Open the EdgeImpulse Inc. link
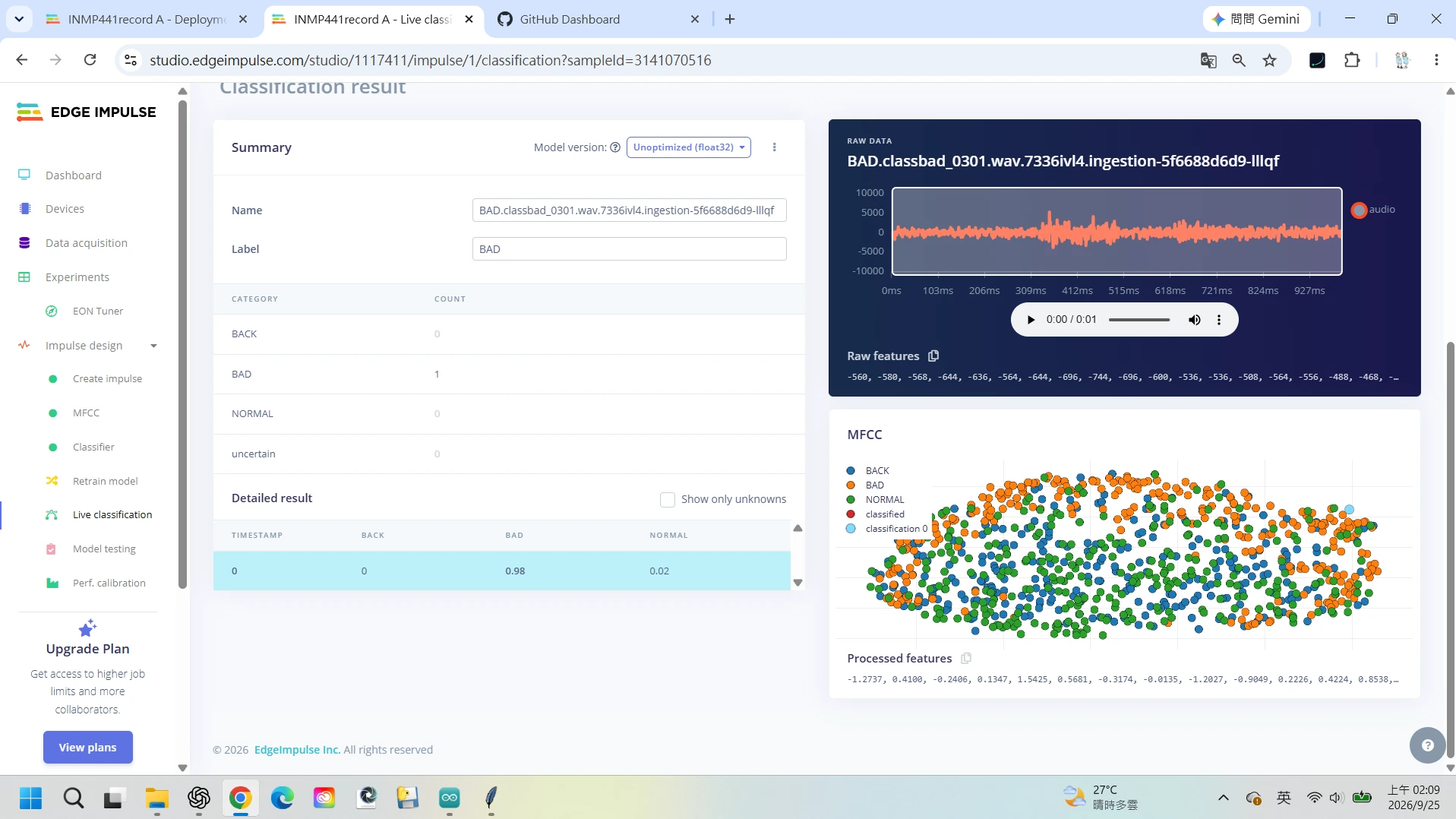Image resolution: width=1456 pixels, height=819 pixels. point(297,750)
